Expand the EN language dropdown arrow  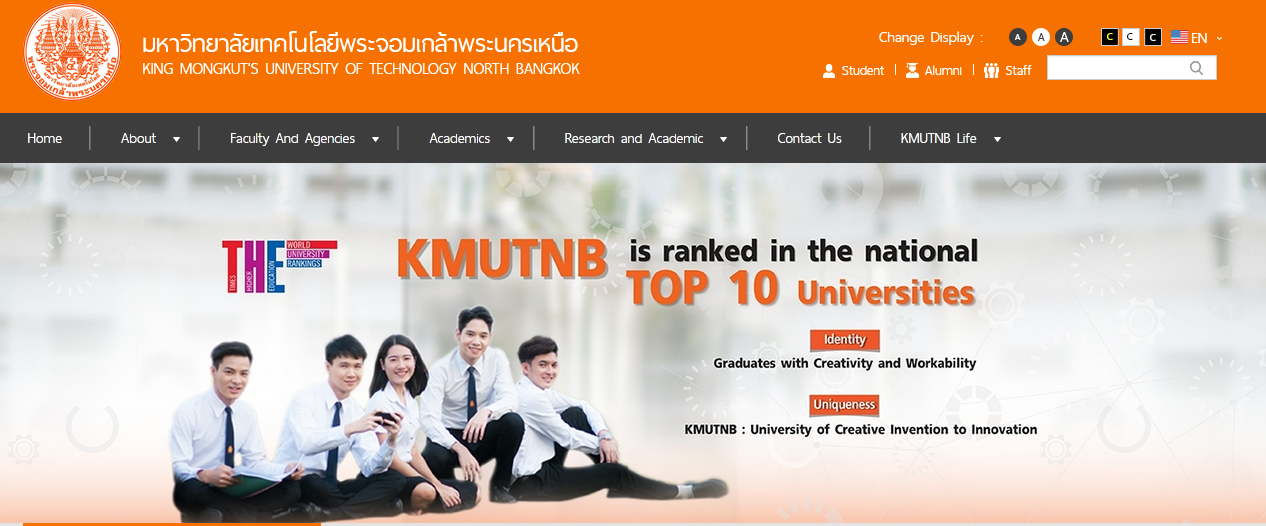click(x=1219, y=38)
